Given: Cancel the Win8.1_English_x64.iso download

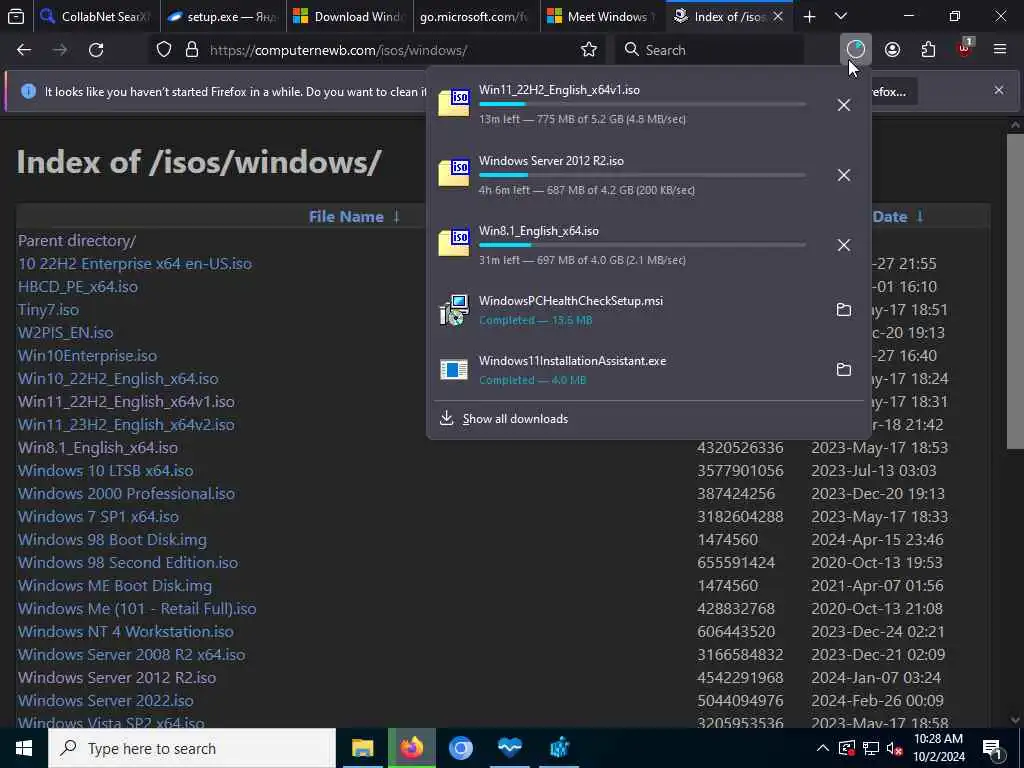Looking at the screenshot, I should [x=844, y=245].
